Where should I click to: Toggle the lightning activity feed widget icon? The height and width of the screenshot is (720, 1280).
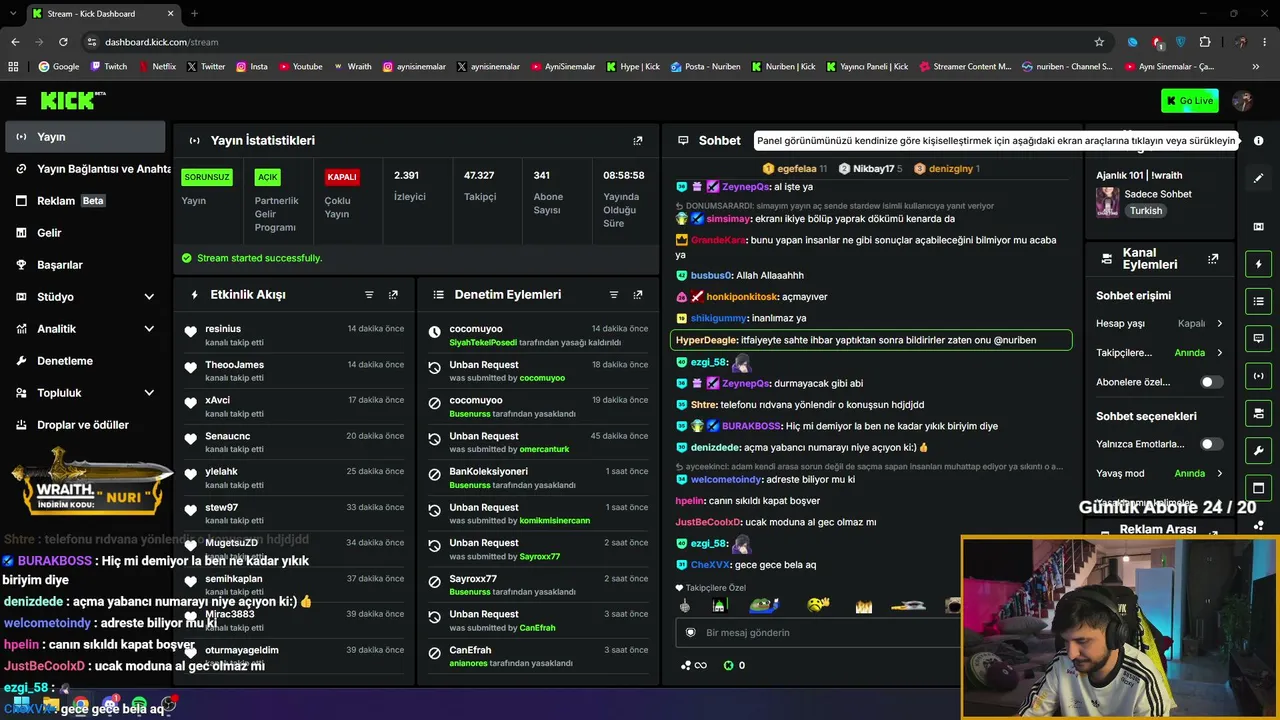point(1259,264)
